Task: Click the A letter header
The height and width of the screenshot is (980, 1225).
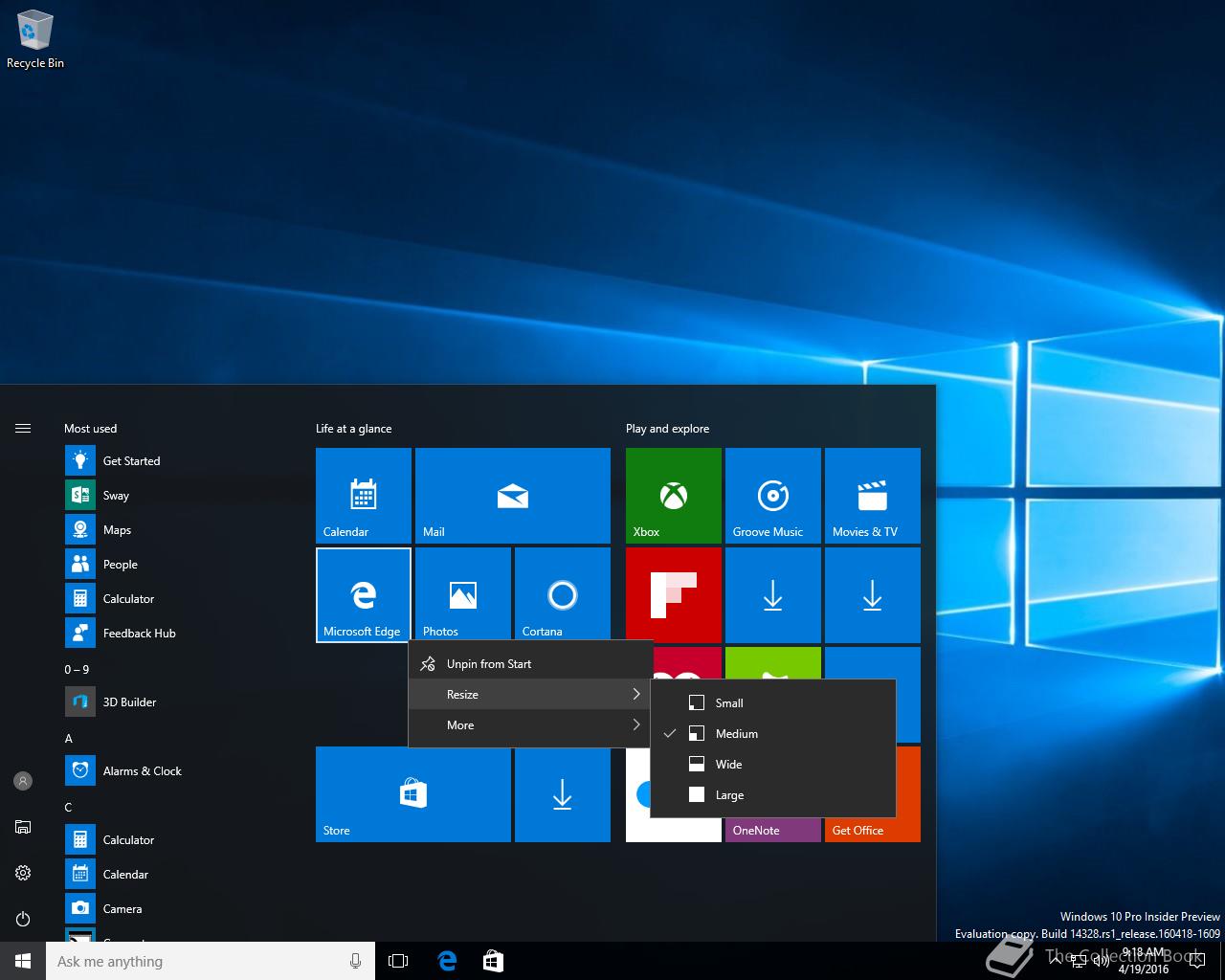Action: point(68,738)
